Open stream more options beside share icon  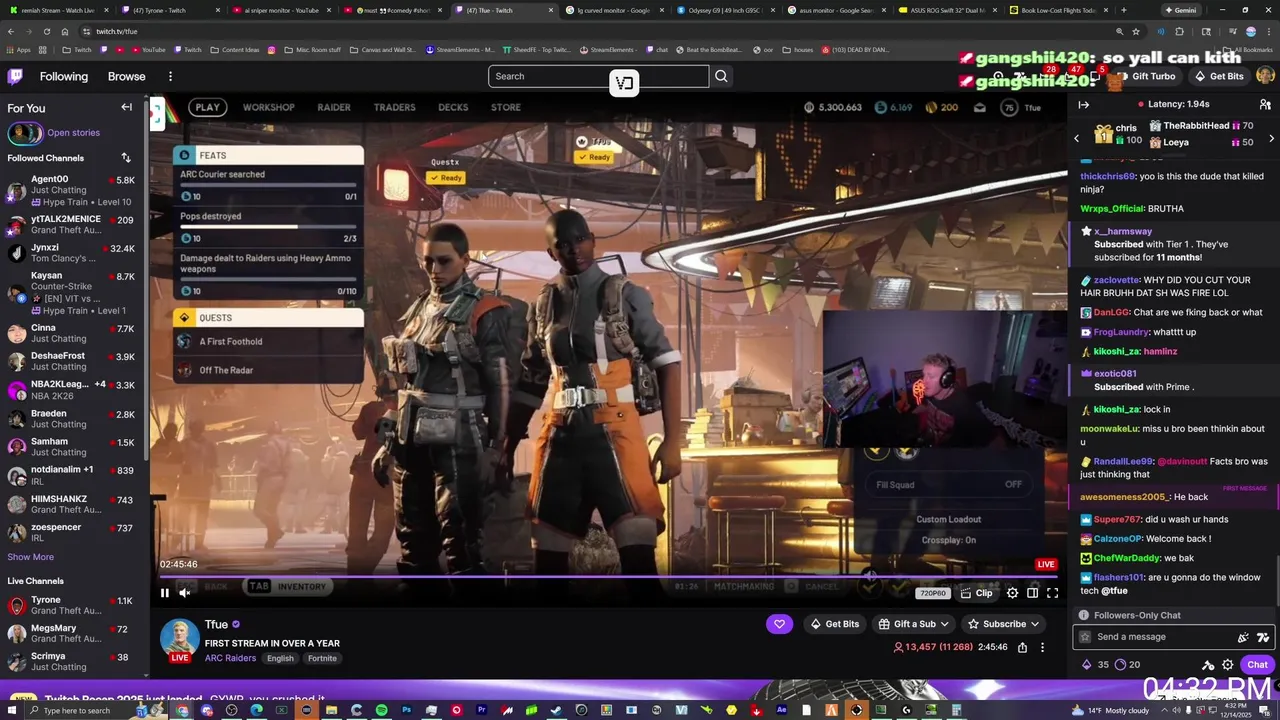(1042, 647)
